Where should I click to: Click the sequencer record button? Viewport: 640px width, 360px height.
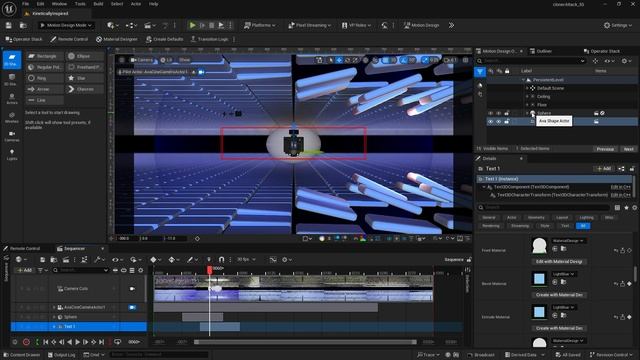pos(26,342)
